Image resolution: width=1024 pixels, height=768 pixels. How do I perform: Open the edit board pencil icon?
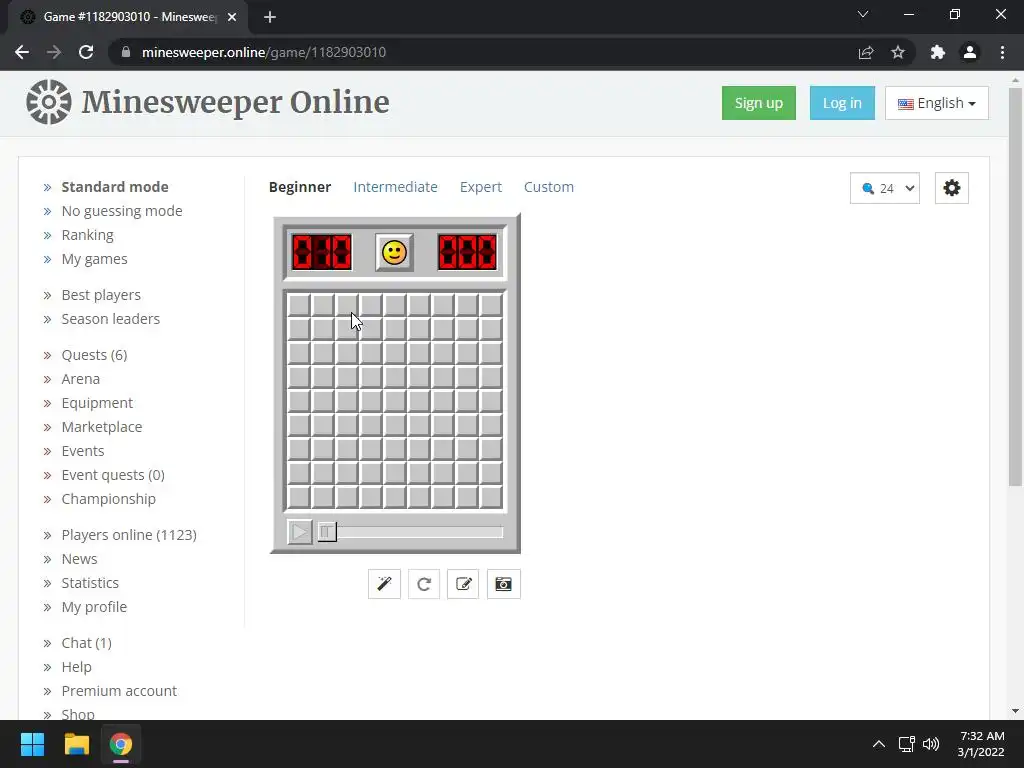[463, 584]
